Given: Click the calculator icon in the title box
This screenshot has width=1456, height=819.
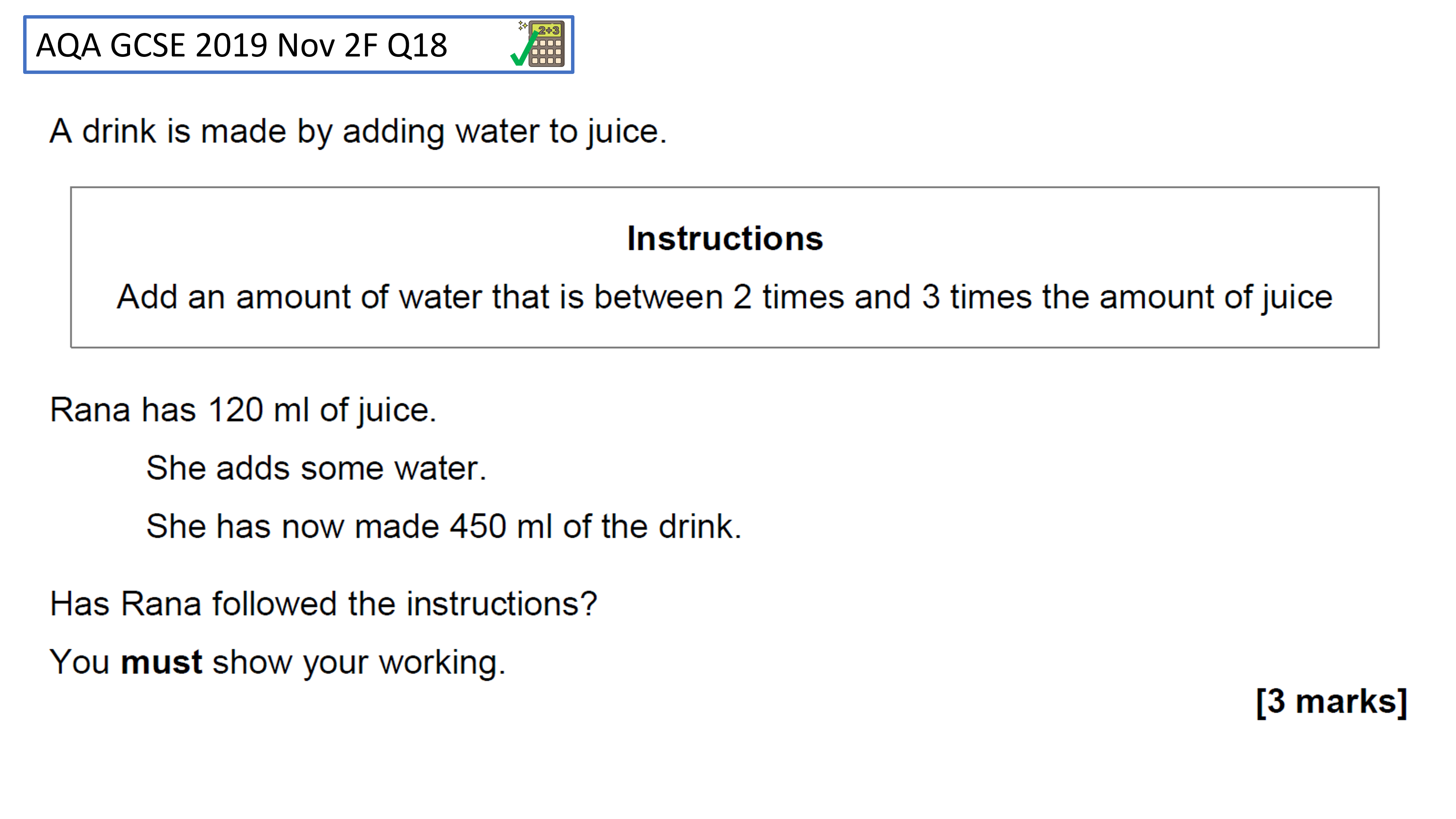Looking at the screenshot, I should point(546,45).
